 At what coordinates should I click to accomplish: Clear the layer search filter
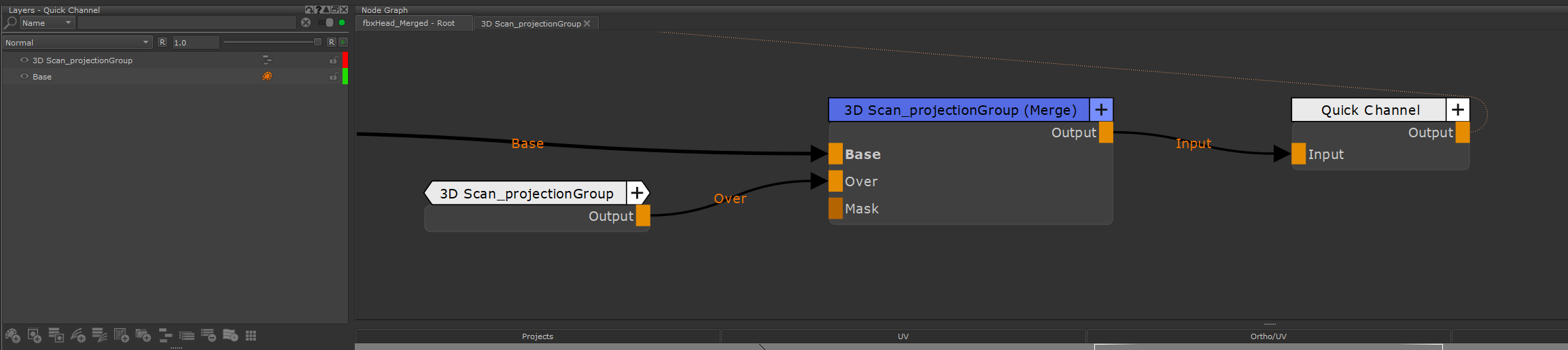[x=306, y=22]
